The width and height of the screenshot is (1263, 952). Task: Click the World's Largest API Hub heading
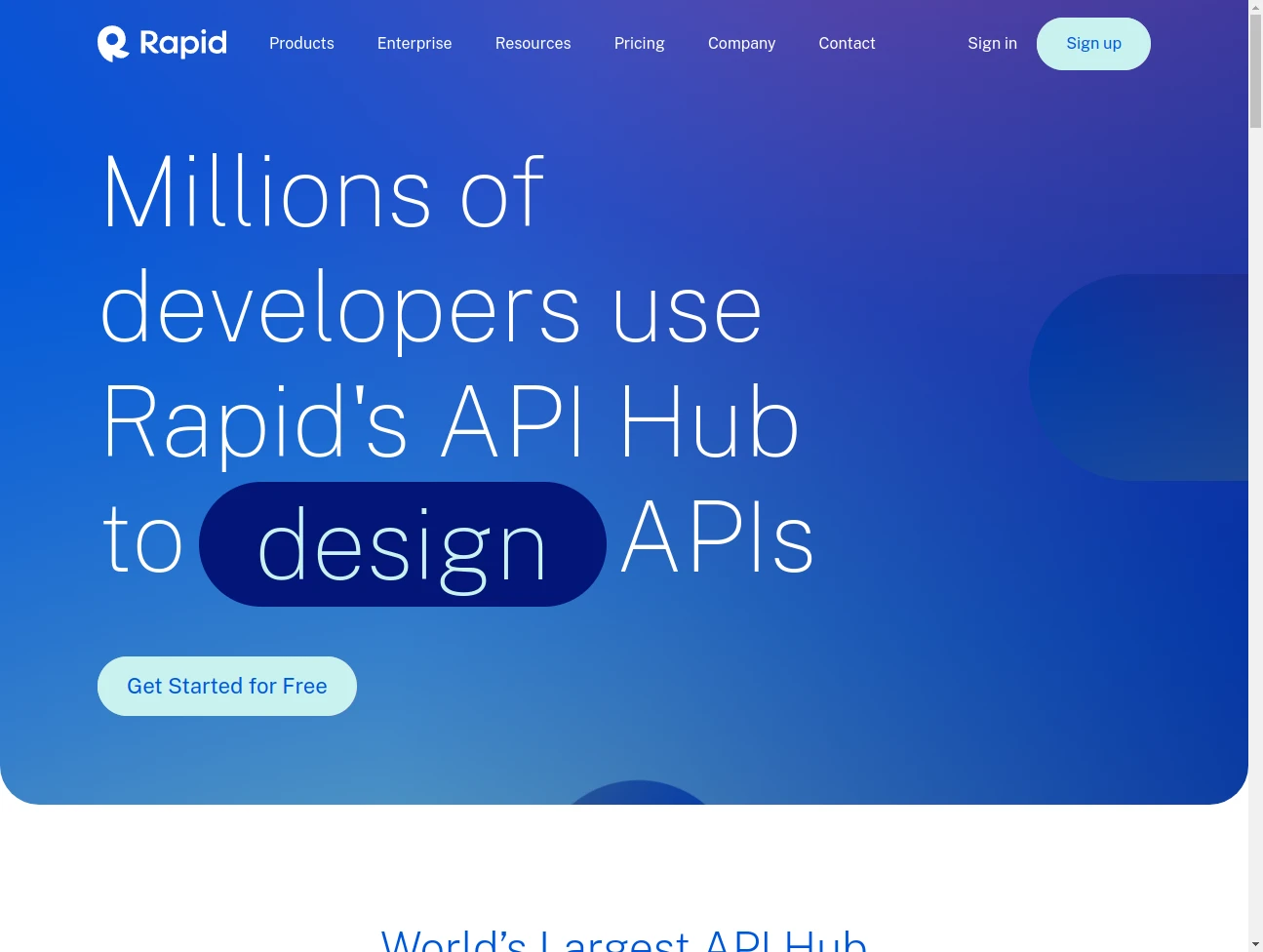[624, 939]
